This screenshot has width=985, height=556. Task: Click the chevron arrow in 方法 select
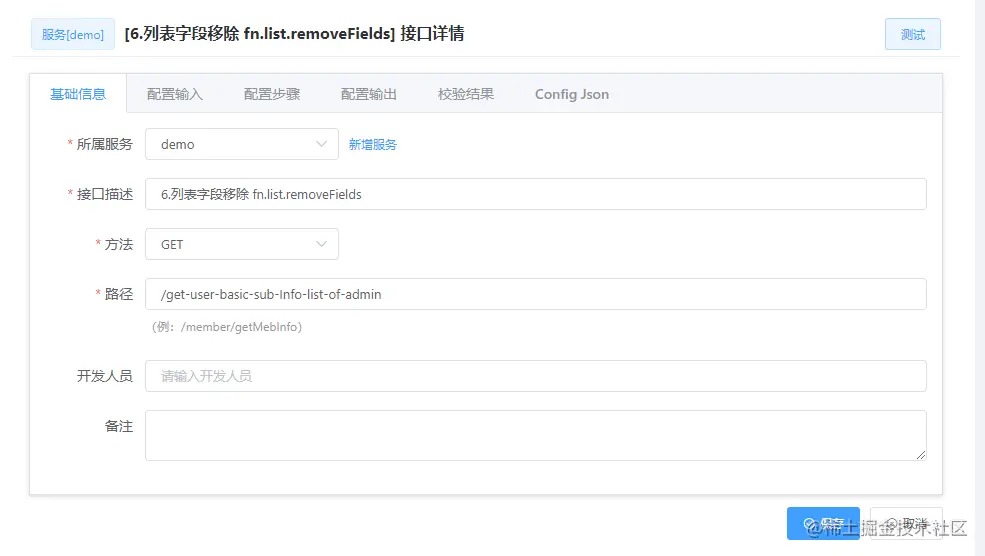321,244
